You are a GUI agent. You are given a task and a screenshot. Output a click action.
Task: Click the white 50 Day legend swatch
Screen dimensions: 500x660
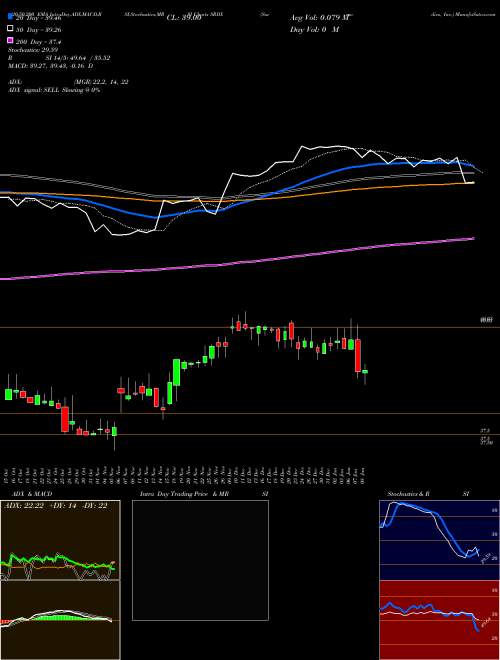point(10,29)
